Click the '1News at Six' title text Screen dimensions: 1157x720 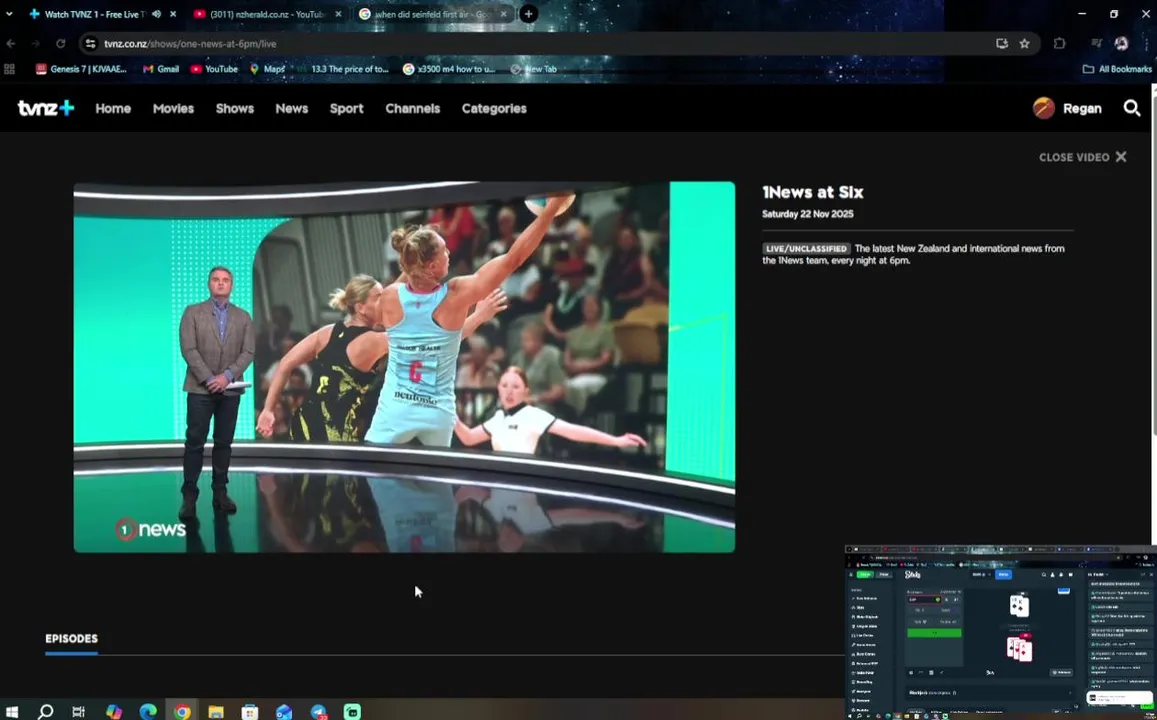(x=812, y=193)
